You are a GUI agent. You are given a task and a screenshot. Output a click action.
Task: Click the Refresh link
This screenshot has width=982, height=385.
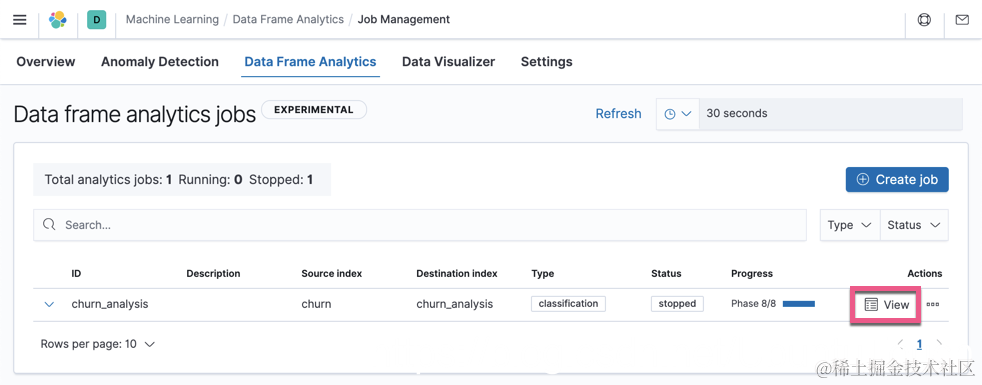pyautogui.click(x=618, y=114)
